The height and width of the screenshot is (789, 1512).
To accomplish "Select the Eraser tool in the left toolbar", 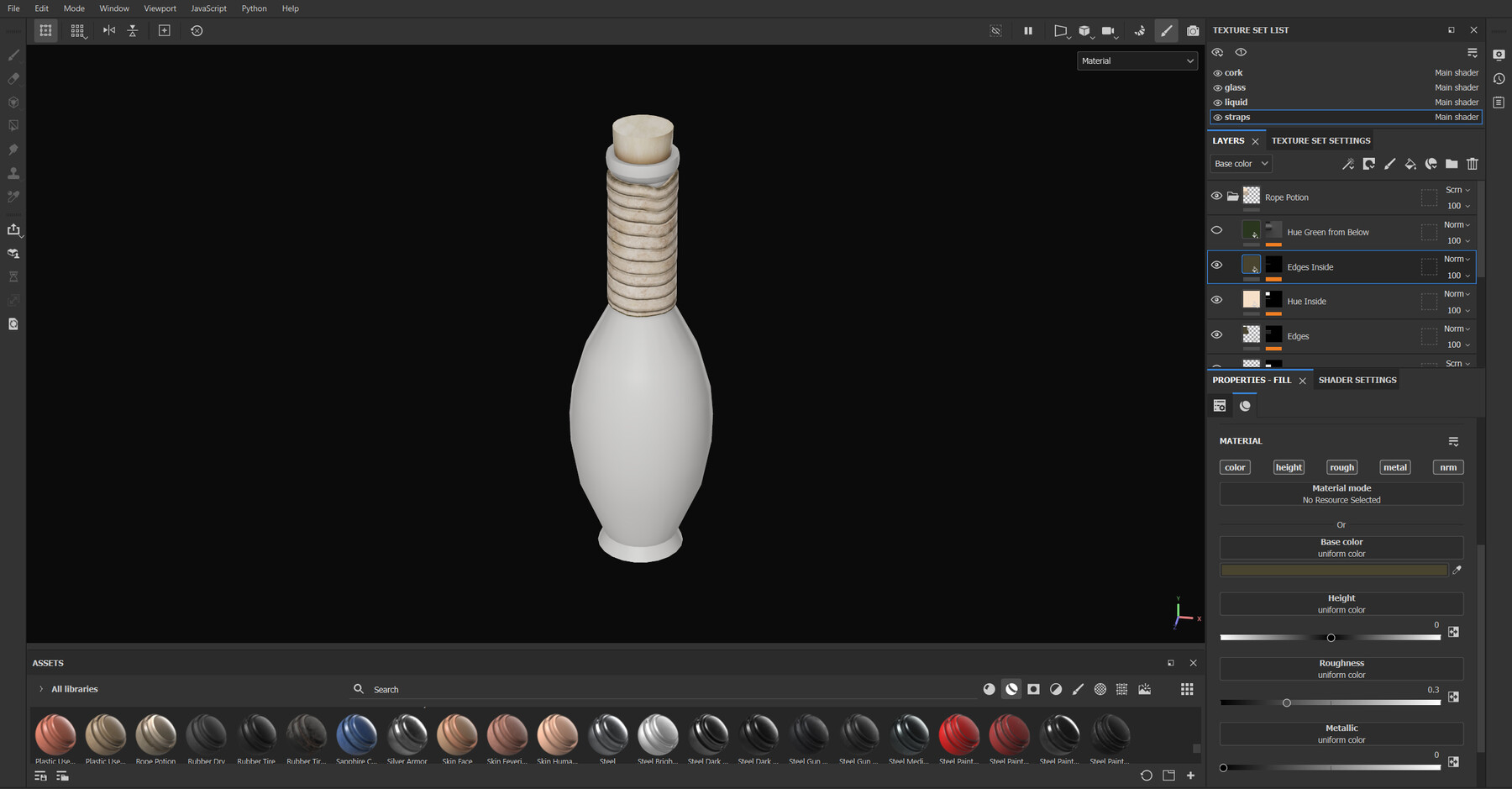I will point(13,79).
